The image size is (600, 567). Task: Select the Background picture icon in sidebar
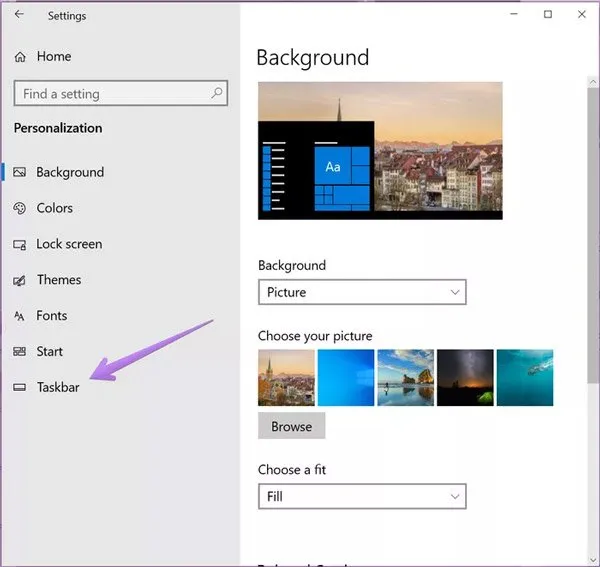pyautogui.click(x=19, y=172)
